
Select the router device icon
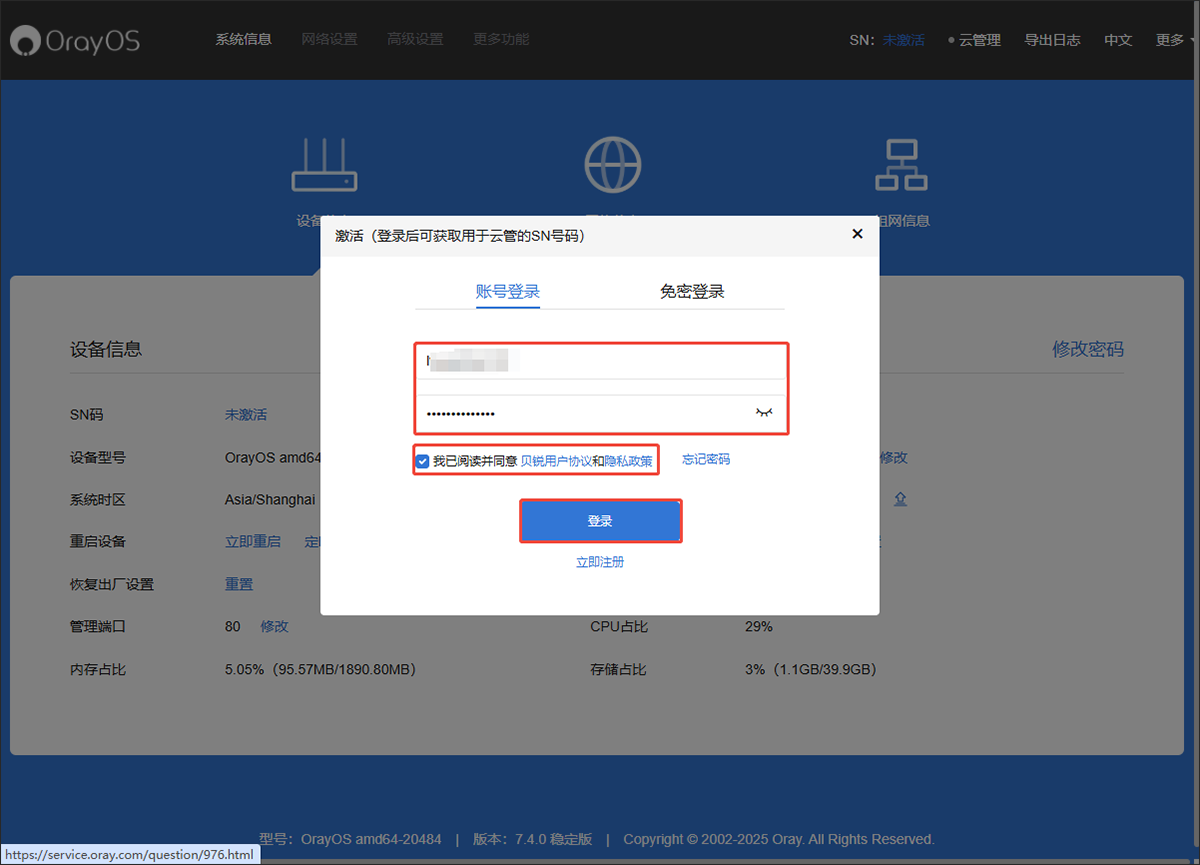324,165
